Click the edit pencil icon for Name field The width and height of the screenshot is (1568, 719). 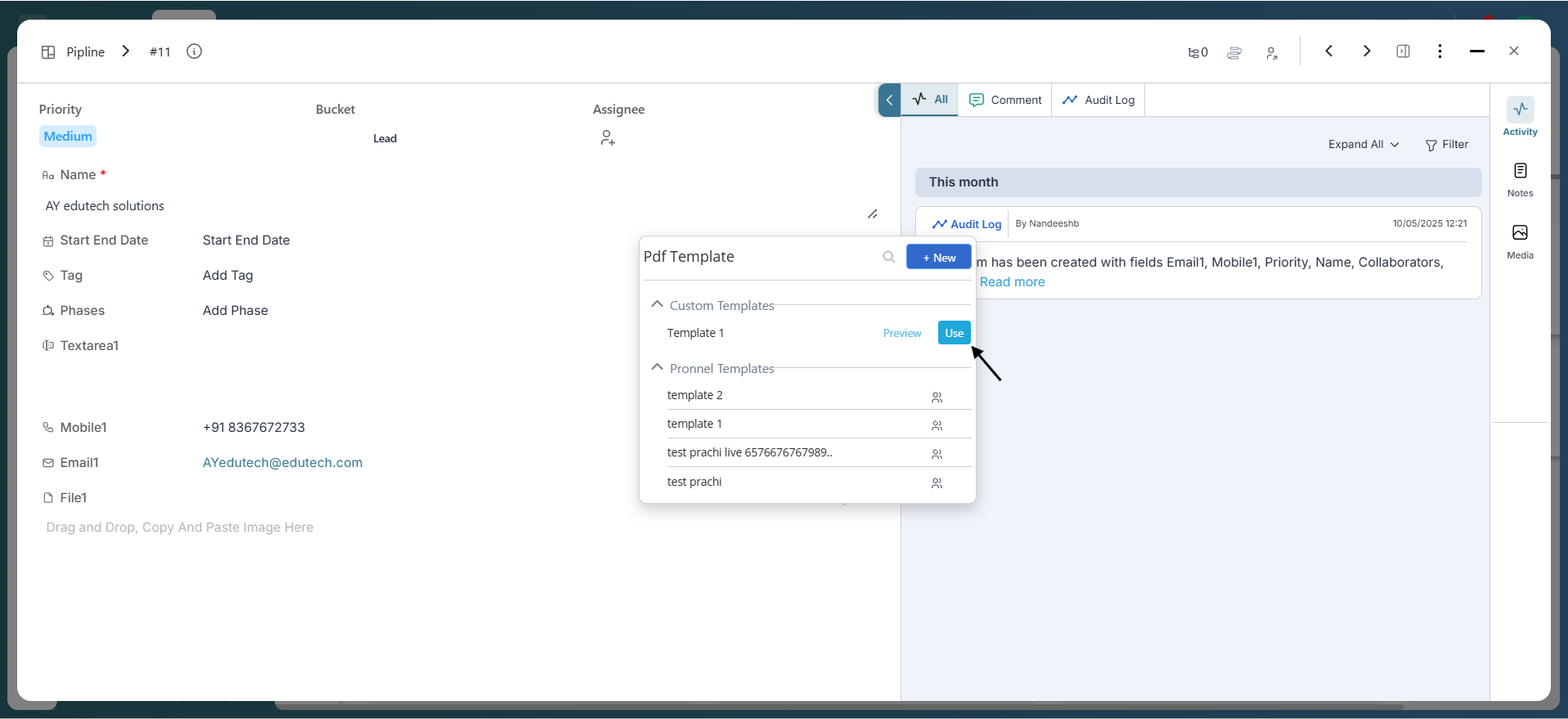pyautogui.click(x=873, y=214)
